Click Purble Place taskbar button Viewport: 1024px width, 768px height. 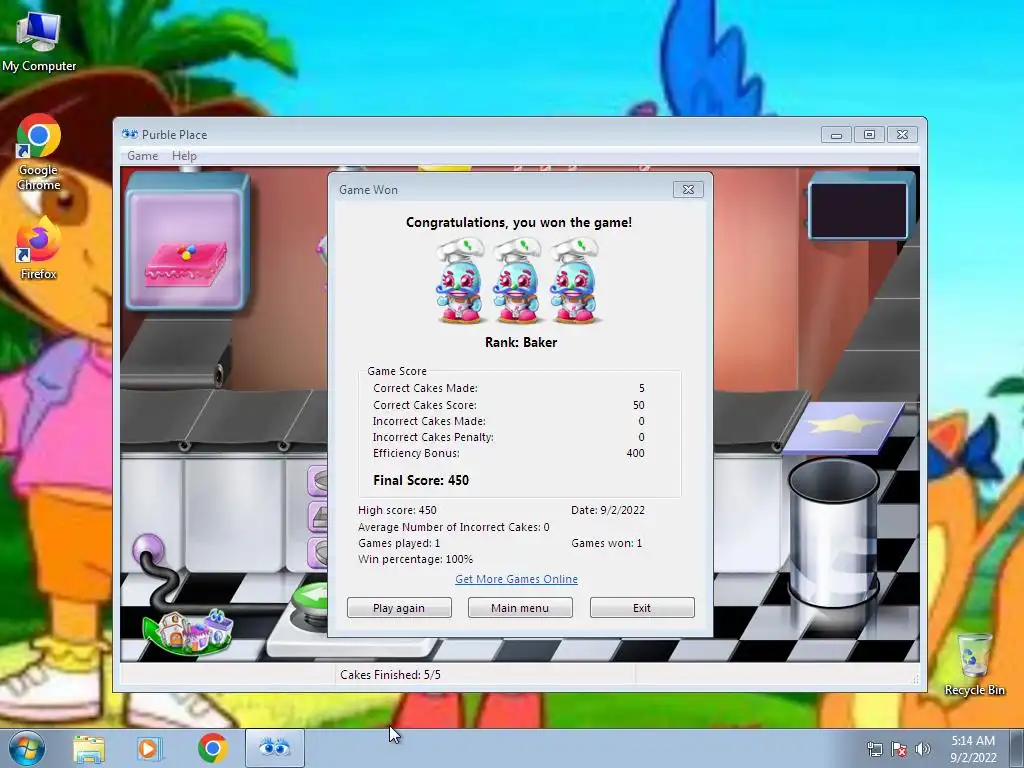pyautogui.click(x=275, y=748)
